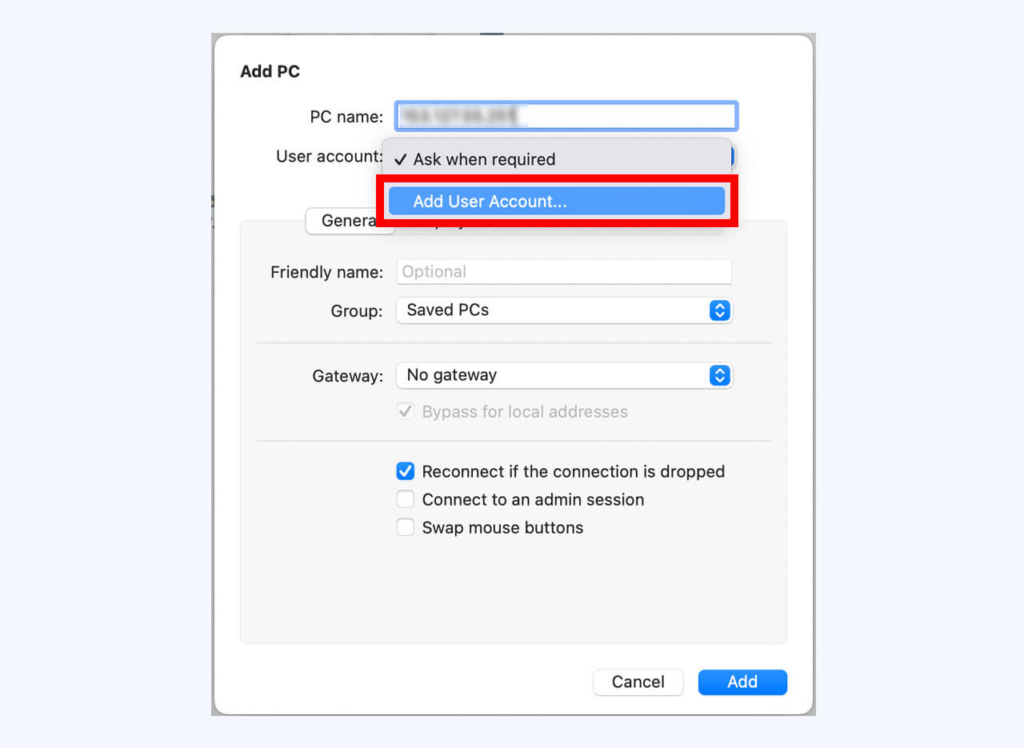Switch to the General tab
This screenshot has width=1024, height=748.
click(349, 221)
